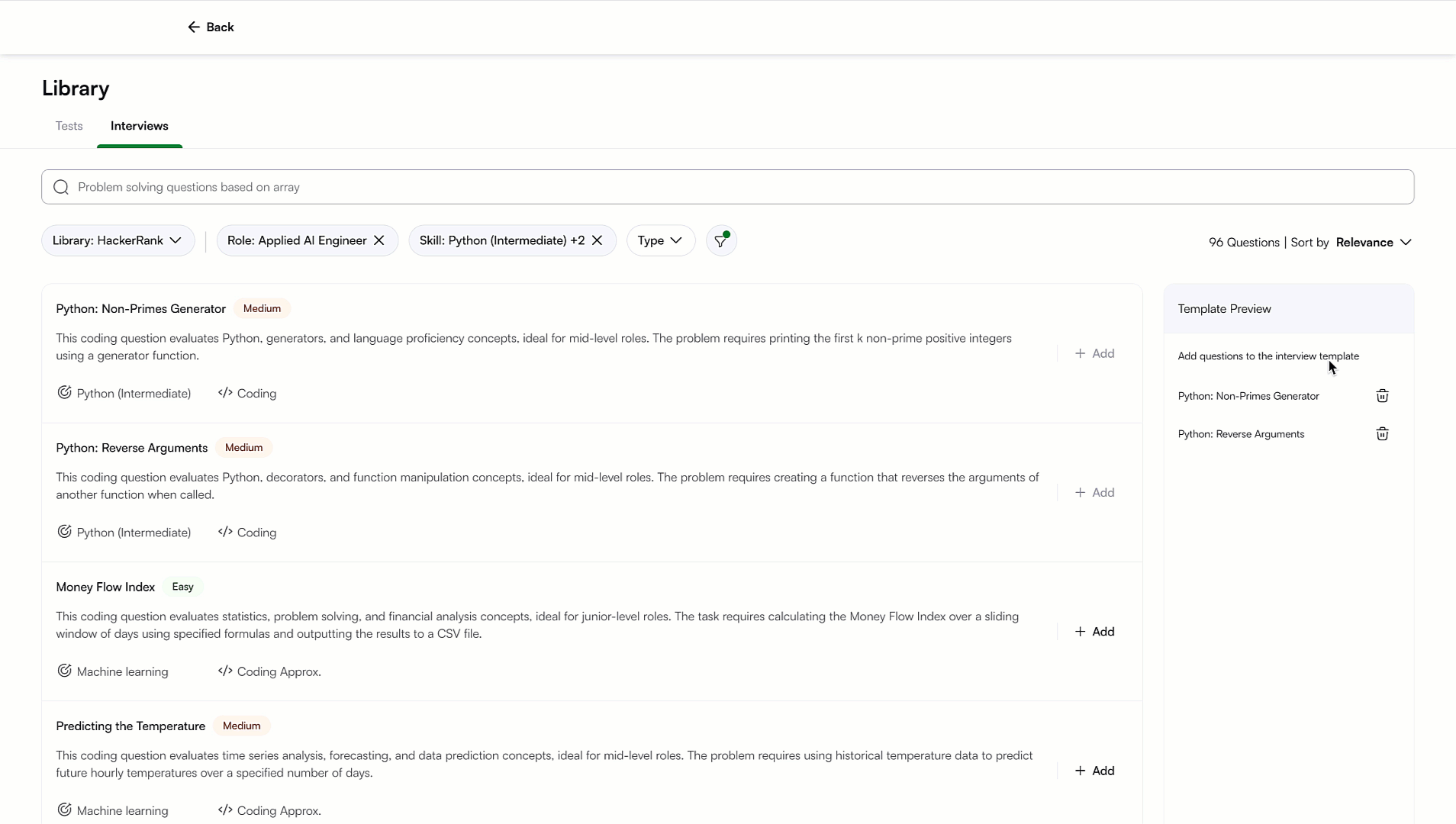Screen dimensions: 1456x824
Task: Open the Python: Reverse Arguments question title
Action: (x=131, y=448)
